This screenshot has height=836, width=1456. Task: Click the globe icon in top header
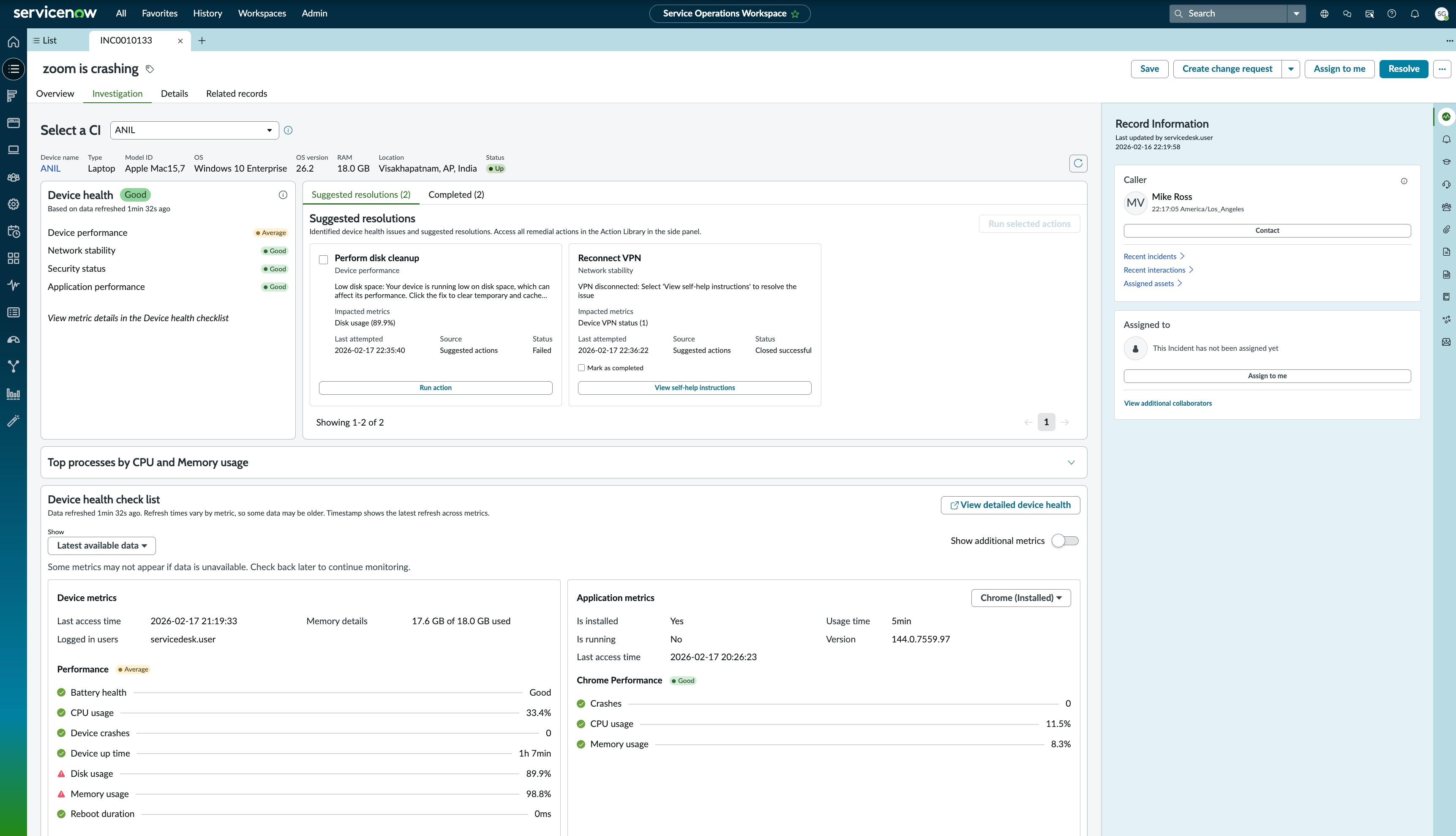[1324, 14]
